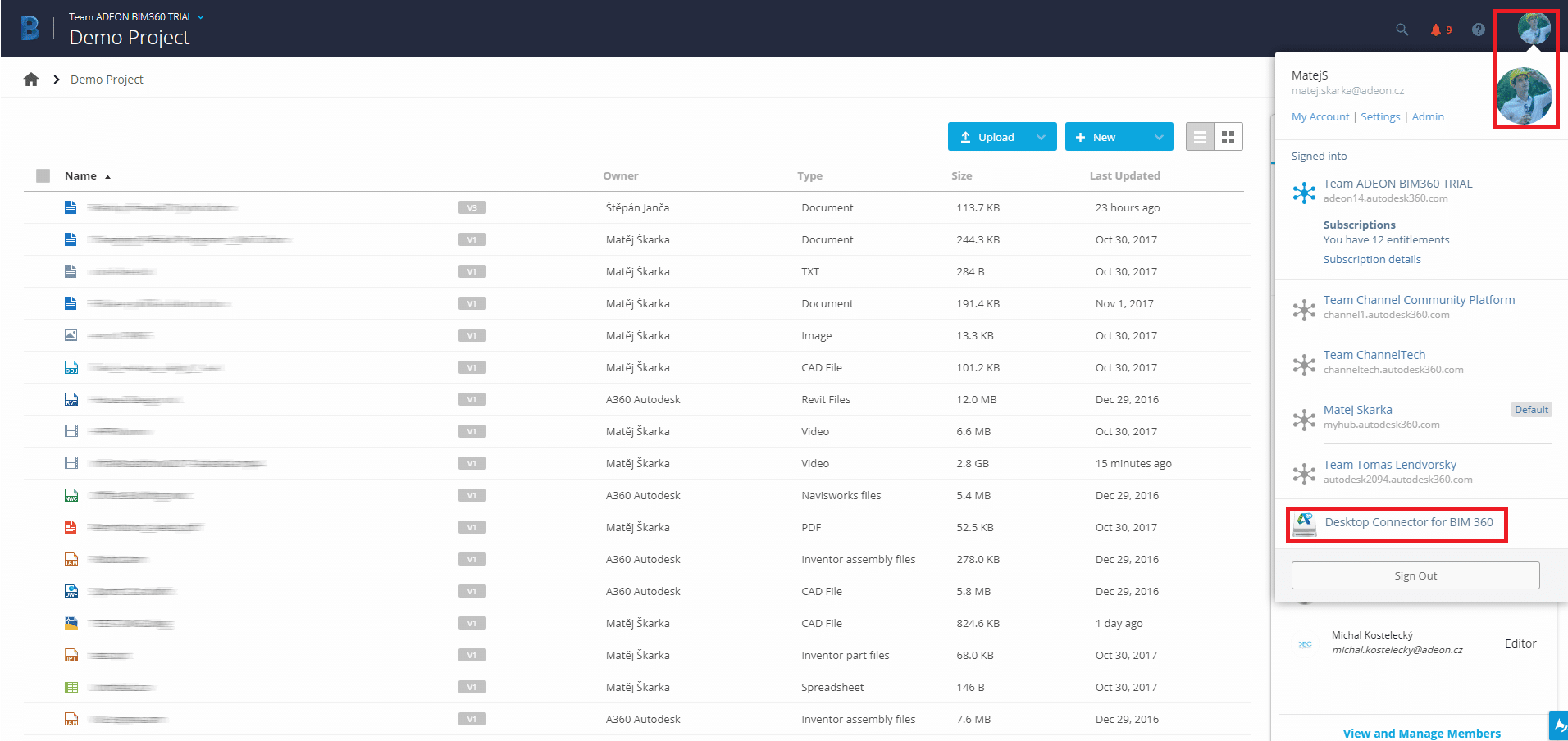Screen dimensions: 1568x741
Task: Click the BIM 360 logo
Action: 30,28
